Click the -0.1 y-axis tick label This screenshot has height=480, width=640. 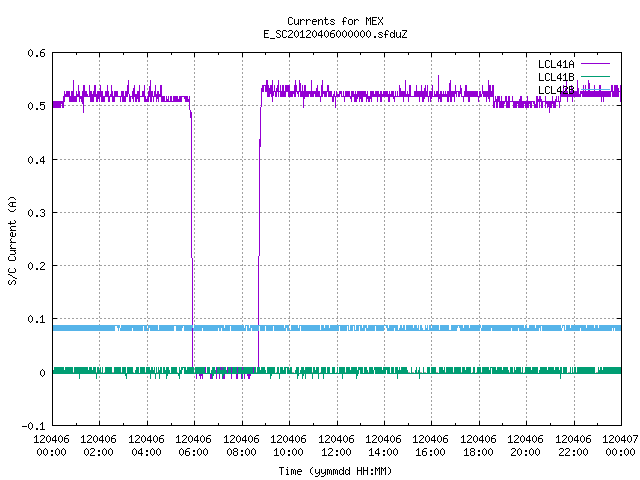point(33,426)
